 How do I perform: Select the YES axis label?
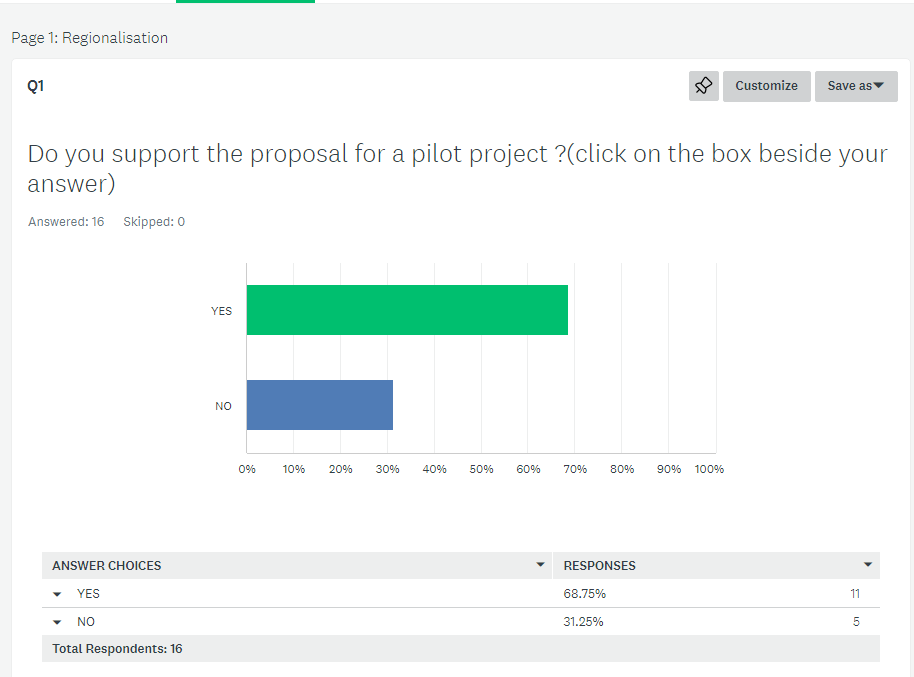[x=222, y=311]
